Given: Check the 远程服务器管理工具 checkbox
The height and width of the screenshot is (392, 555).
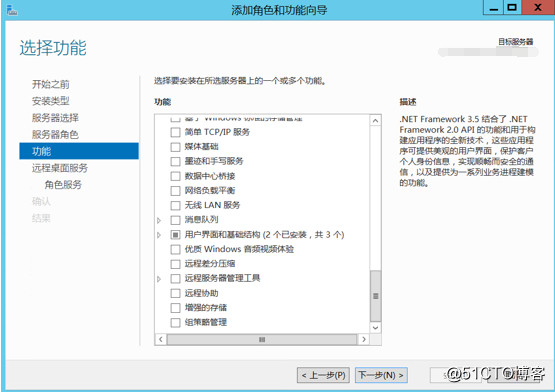Looking at the screenshot, I should pos(175,279).
